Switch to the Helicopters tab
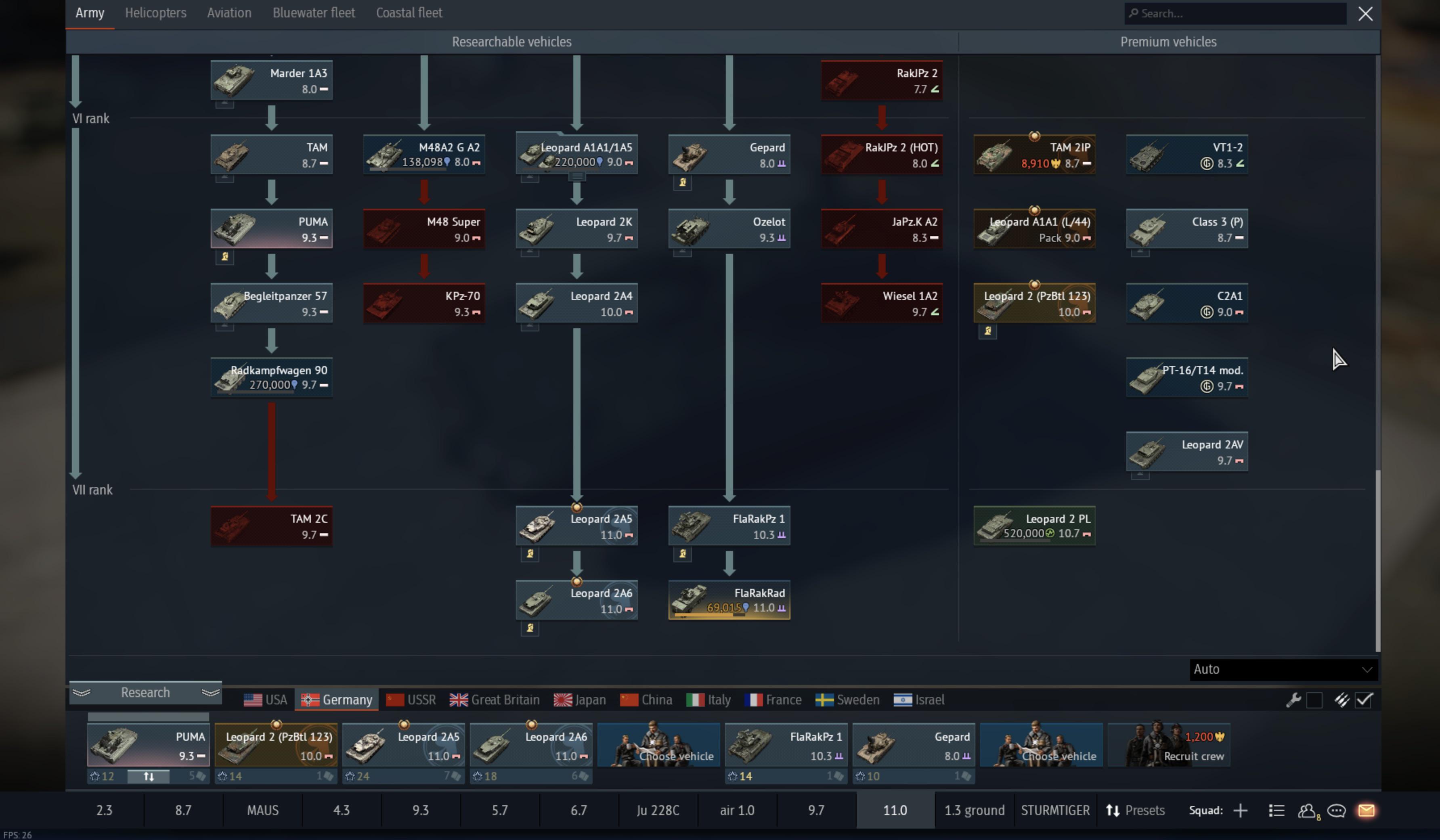Screen dimensions: 1440x840 tap(155, 13)
